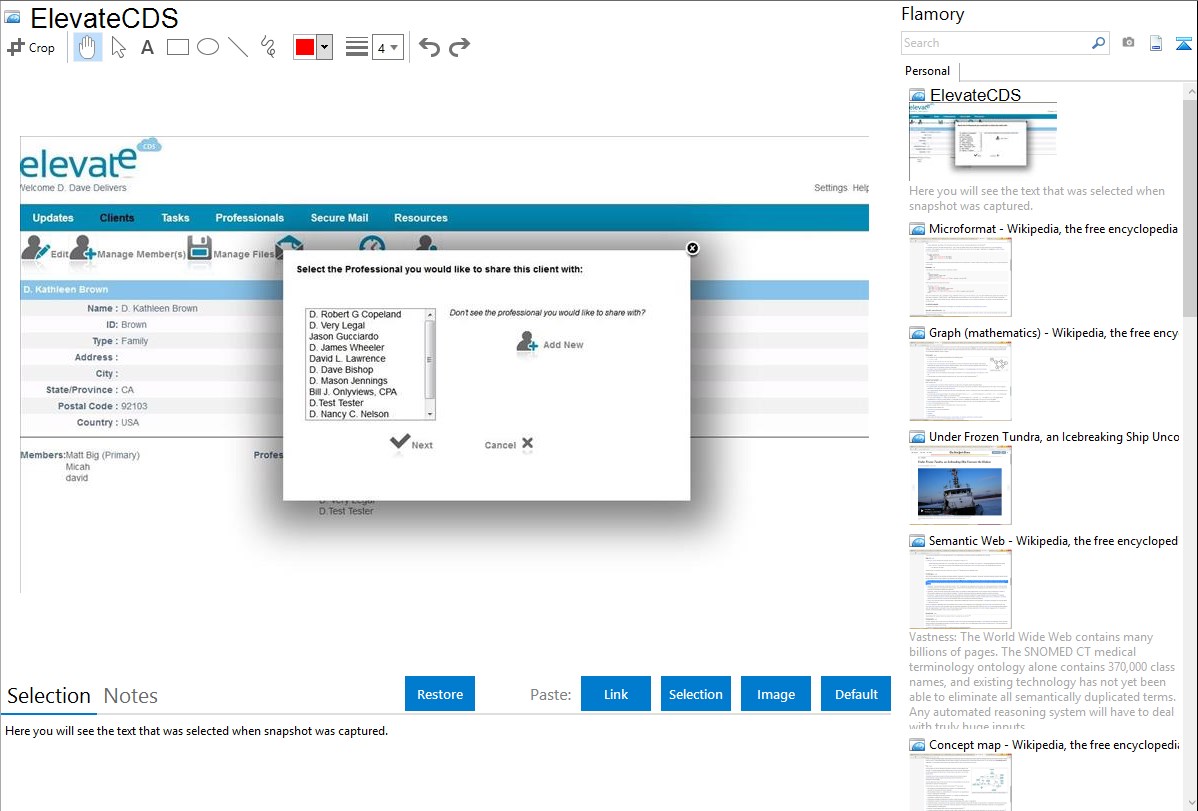Click the Manage Member(s) icon
This screenshot has width=1198, height=811.
click(x=83, y=248)
